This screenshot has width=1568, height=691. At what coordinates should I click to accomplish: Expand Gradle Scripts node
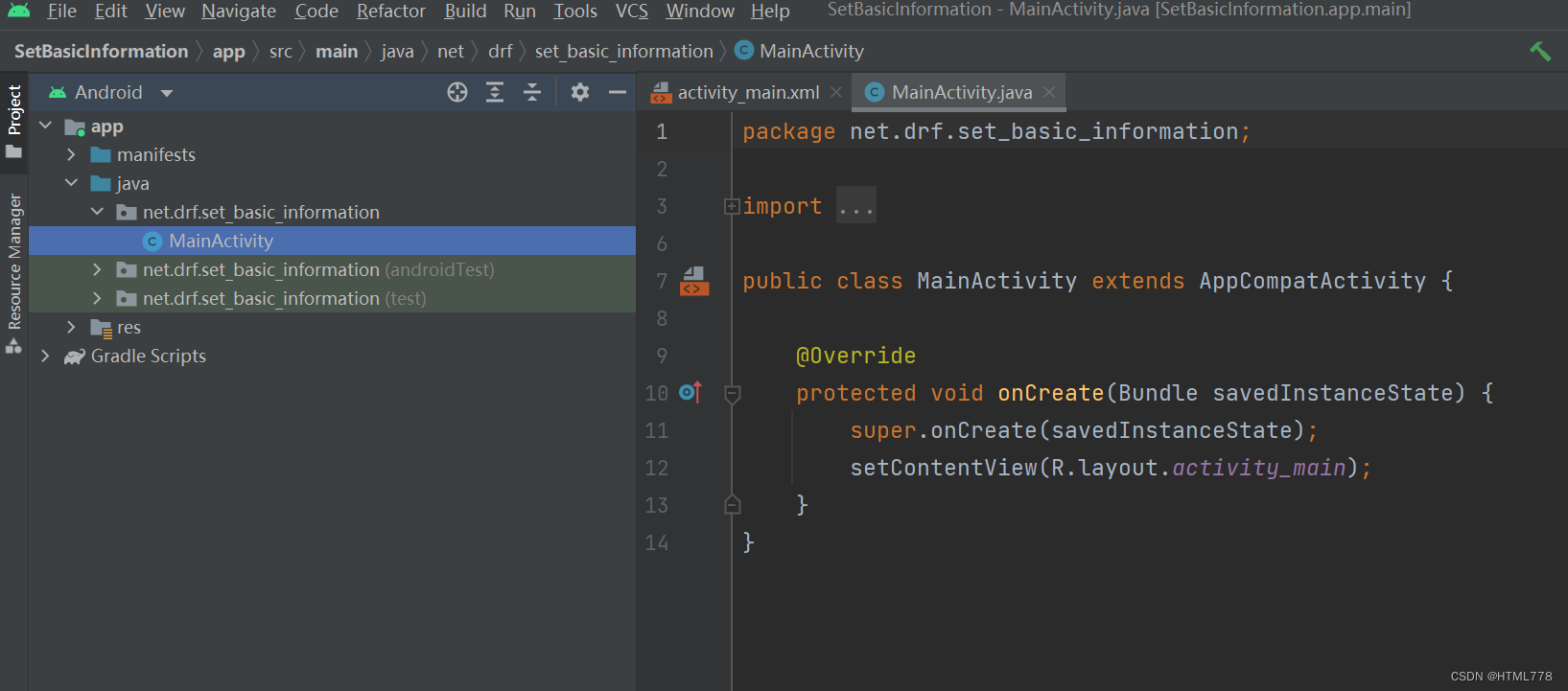(45, 356)
